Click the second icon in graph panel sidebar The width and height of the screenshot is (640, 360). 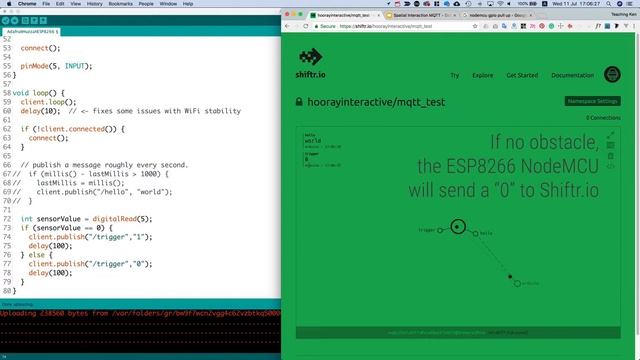pyautogui.click(x=611, y=145)
